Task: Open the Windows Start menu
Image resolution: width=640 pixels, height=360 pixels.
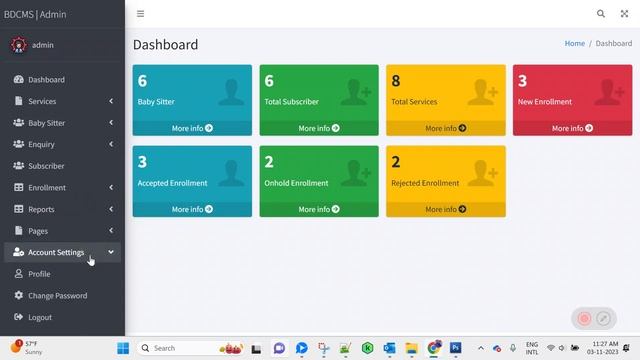Action: coord(123,348)
